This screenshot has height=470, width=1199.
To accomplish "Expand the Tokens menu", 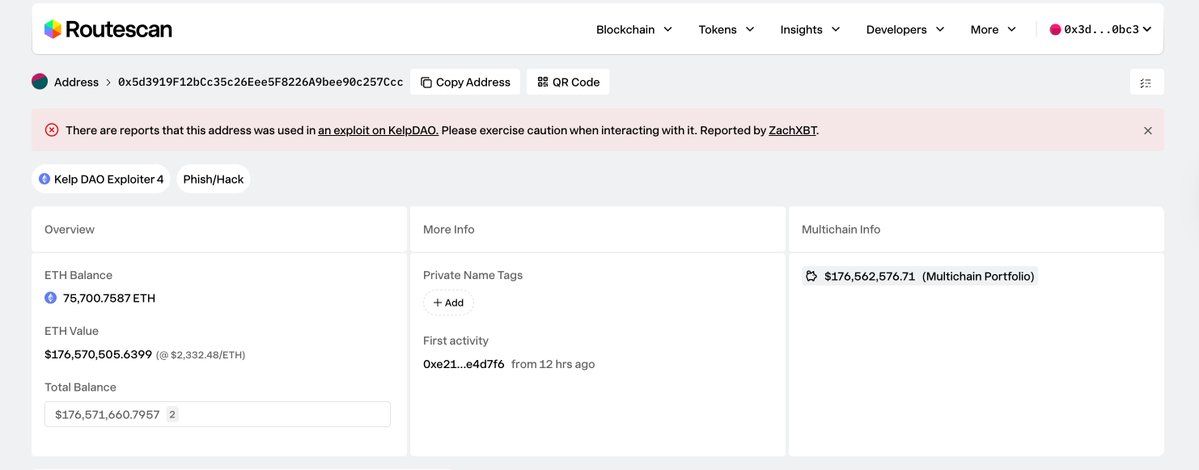I will 726,30.
